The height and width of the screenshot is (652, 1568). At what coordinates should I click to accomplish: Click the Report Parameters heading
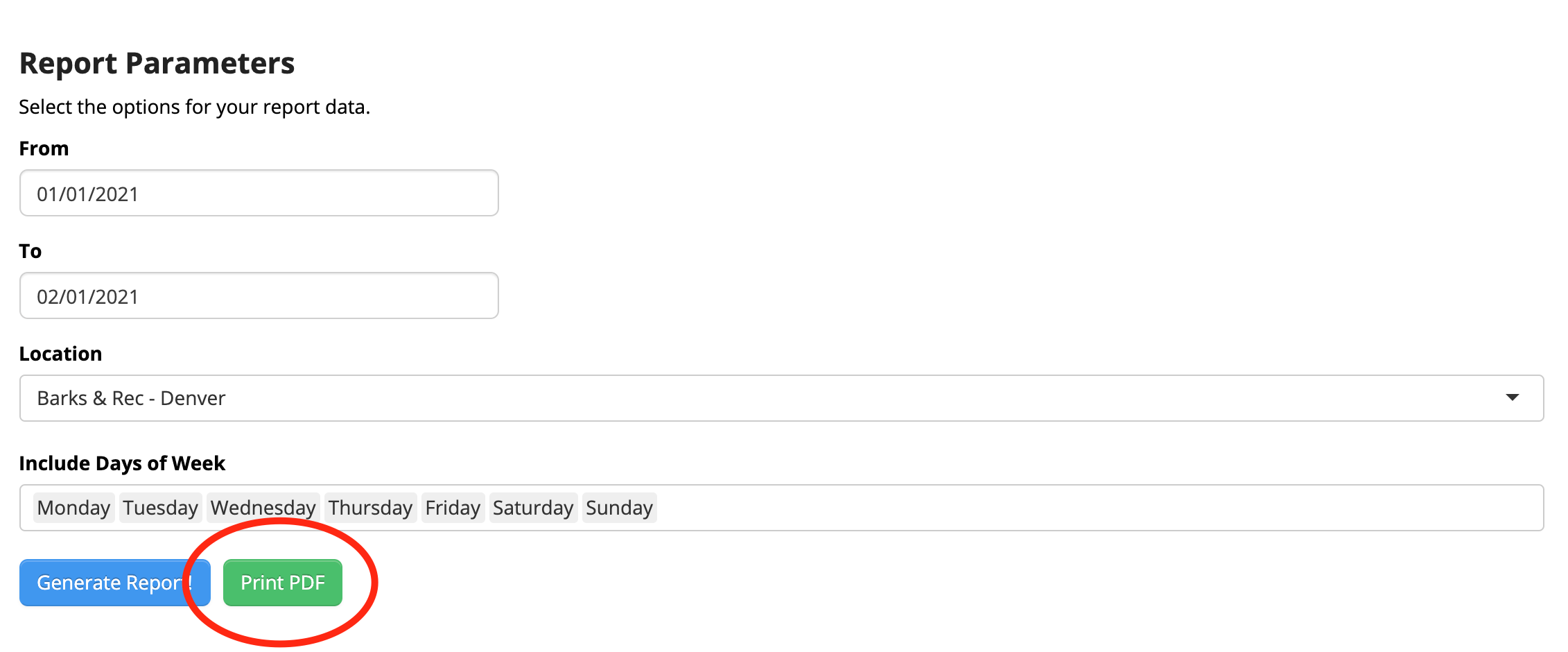pyautogui.click(x=157, y=63)
